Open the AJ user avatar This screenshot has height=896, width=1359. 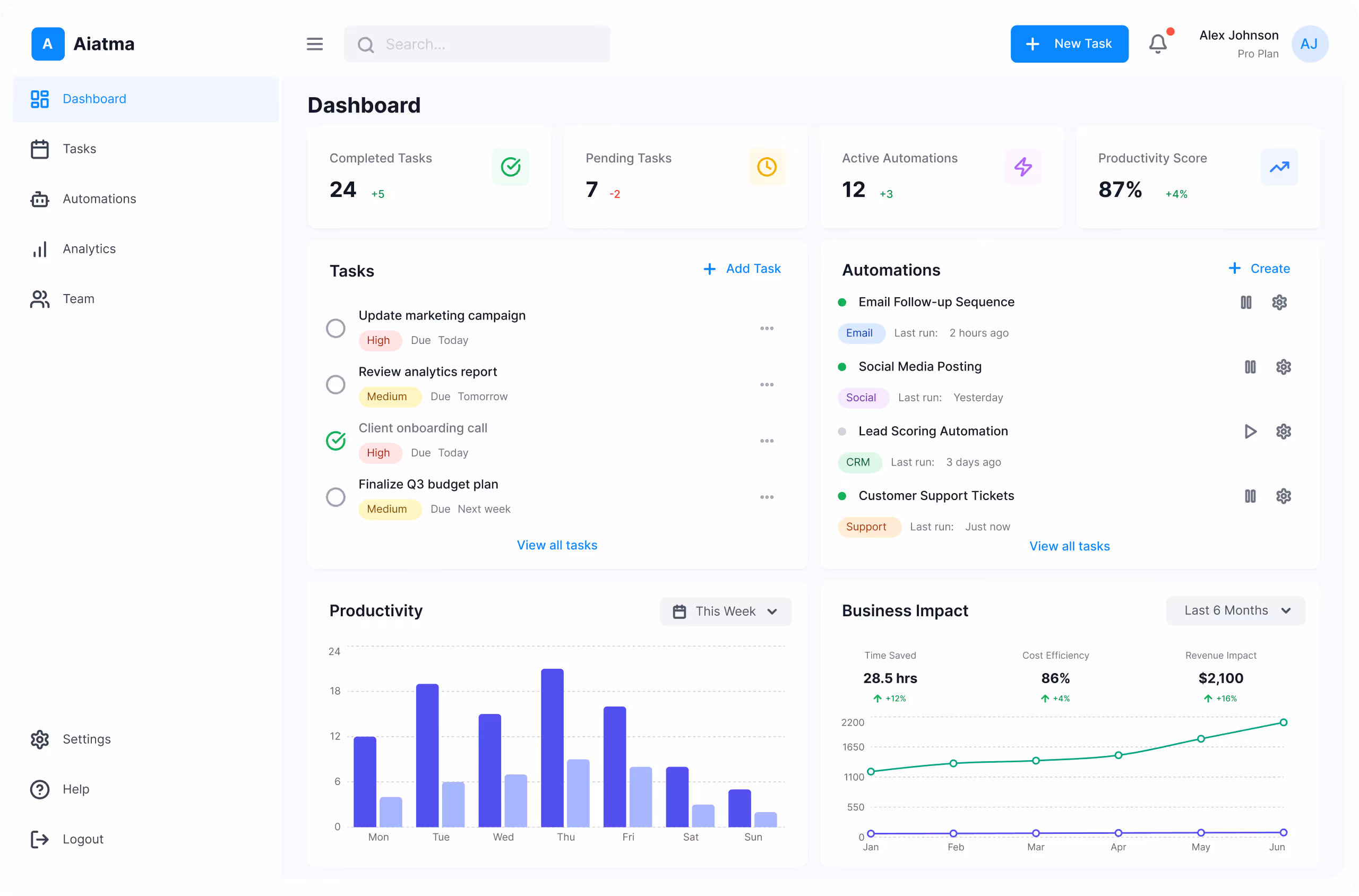(x=1309, y=44)
